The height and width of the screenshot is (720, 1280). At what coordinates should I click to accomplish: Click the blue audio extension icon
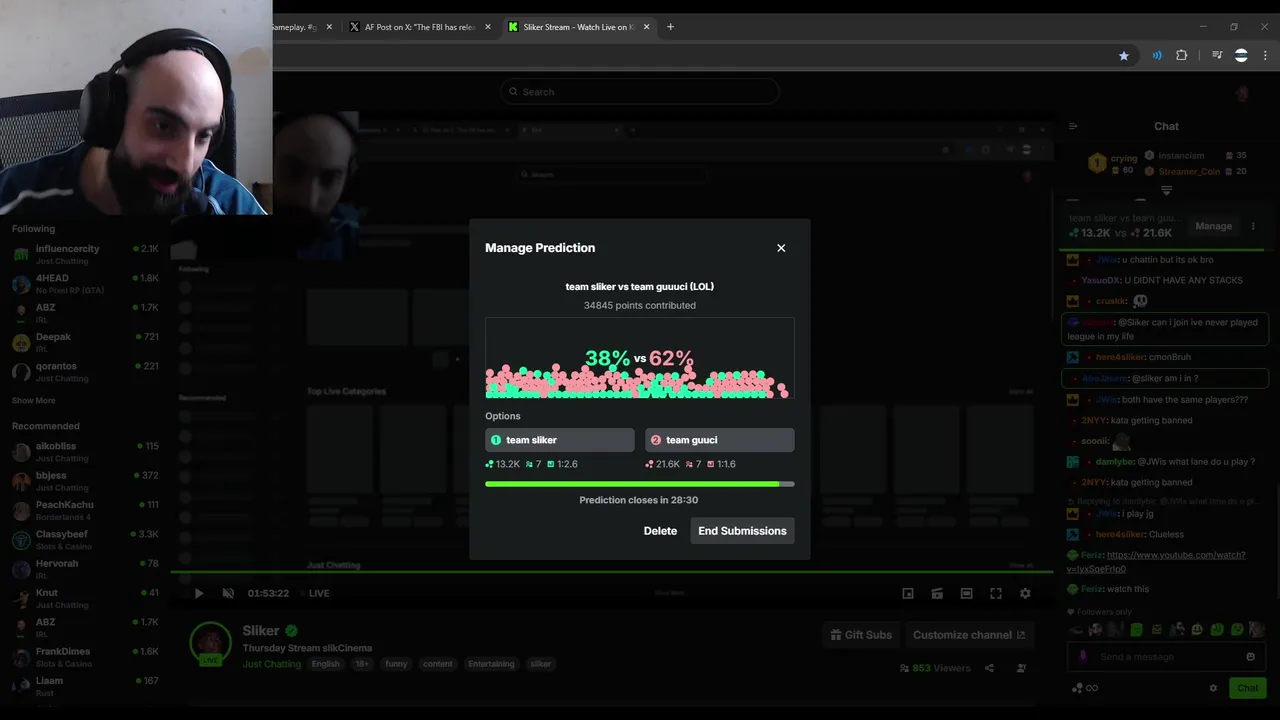pos(1157,56)
